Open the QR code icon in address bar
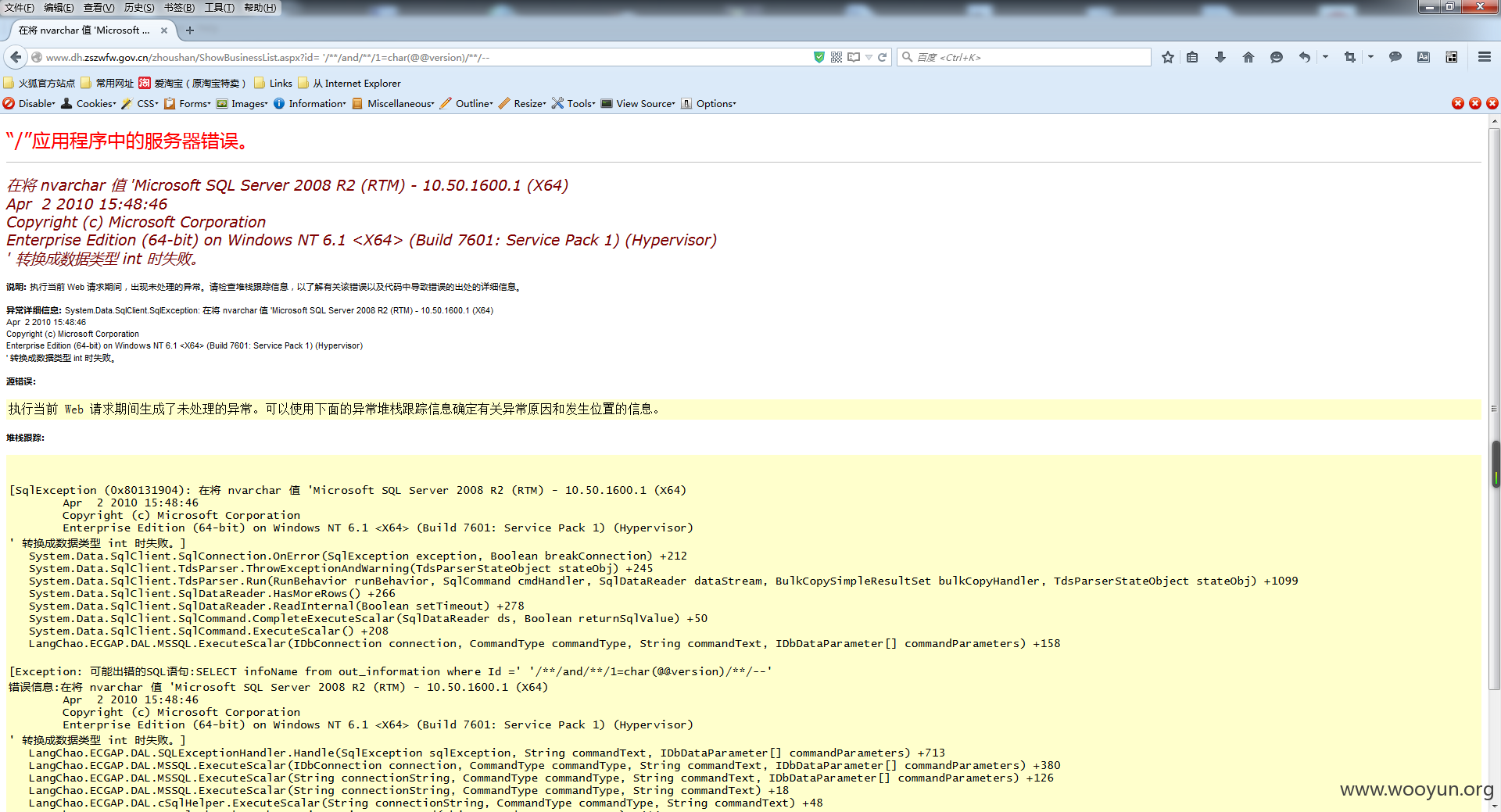 point(836,57)
